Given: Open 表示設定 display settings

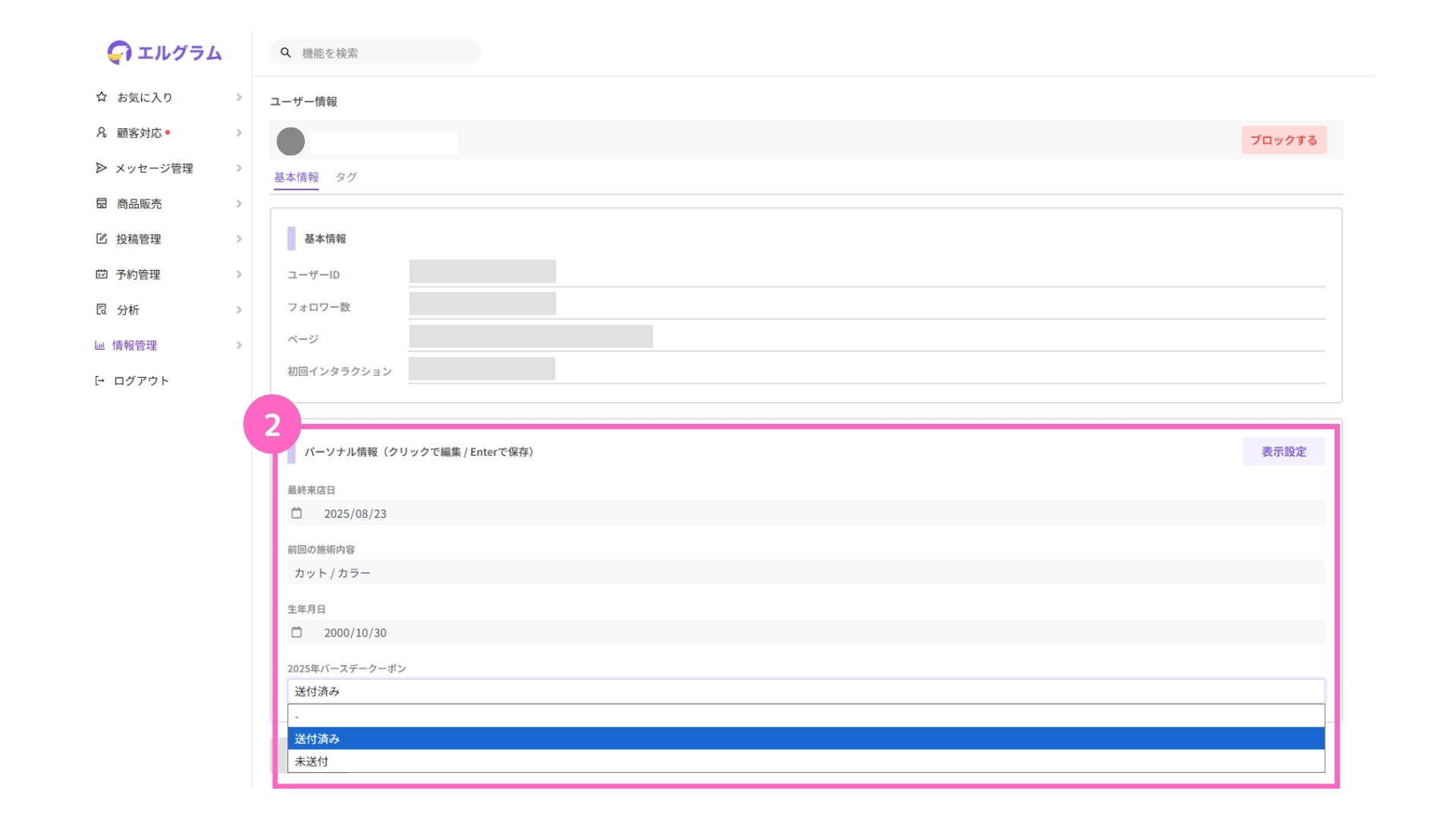Looking at the screenshot, I should point(1283,451).
